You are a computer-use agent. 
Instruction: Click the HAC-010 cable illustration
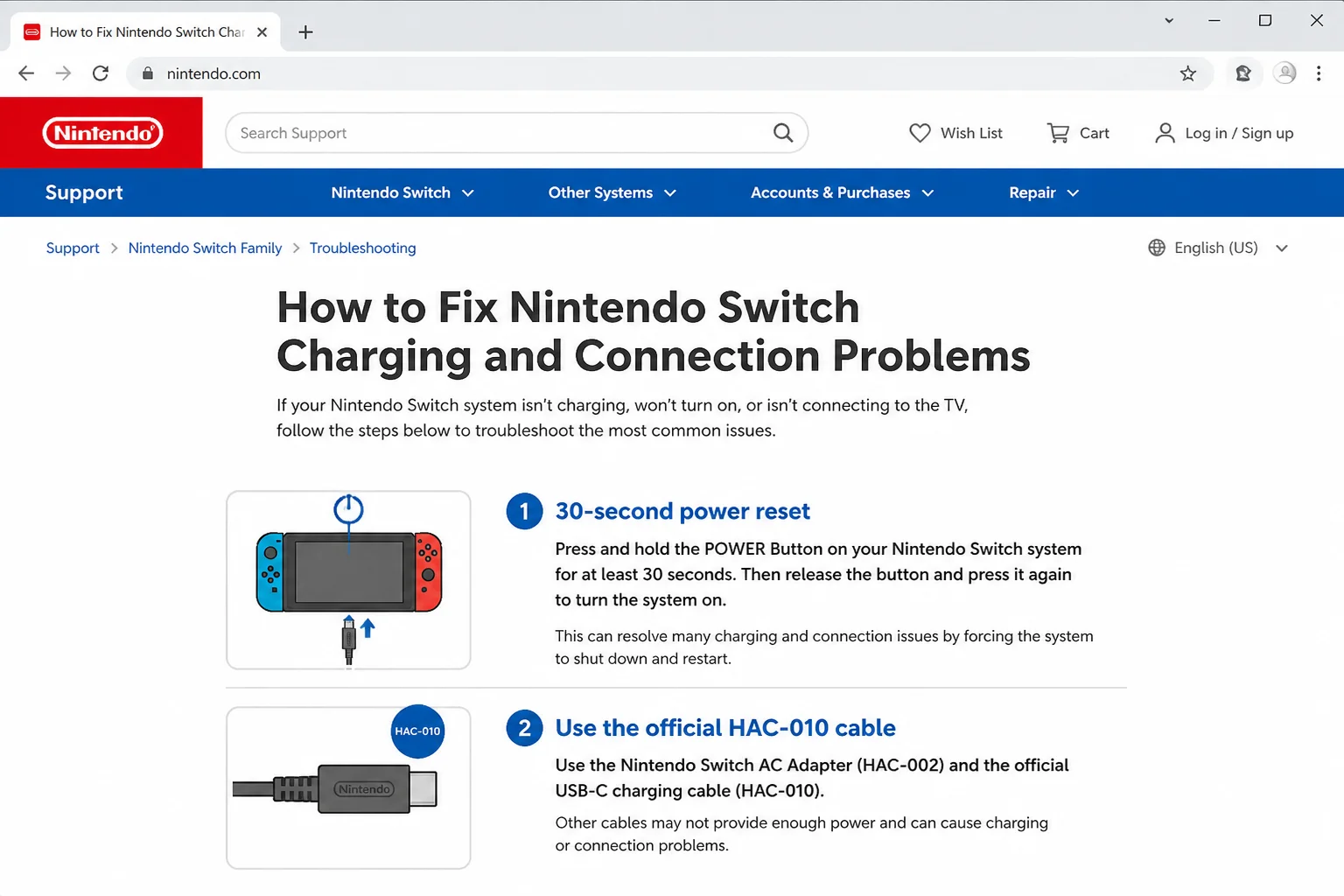coord(348,787)
